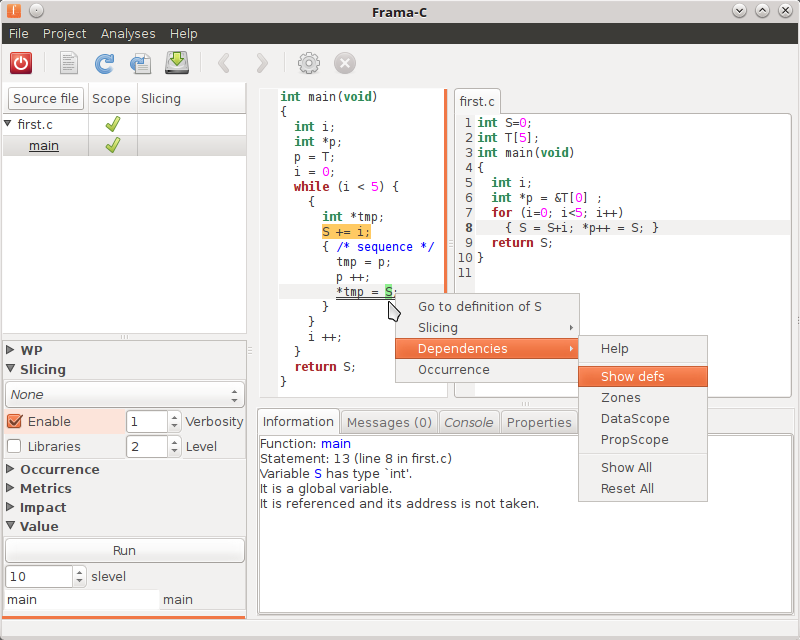
Task: Click the slevel value field
Action: pyautogui.click(x=39, y=577)
